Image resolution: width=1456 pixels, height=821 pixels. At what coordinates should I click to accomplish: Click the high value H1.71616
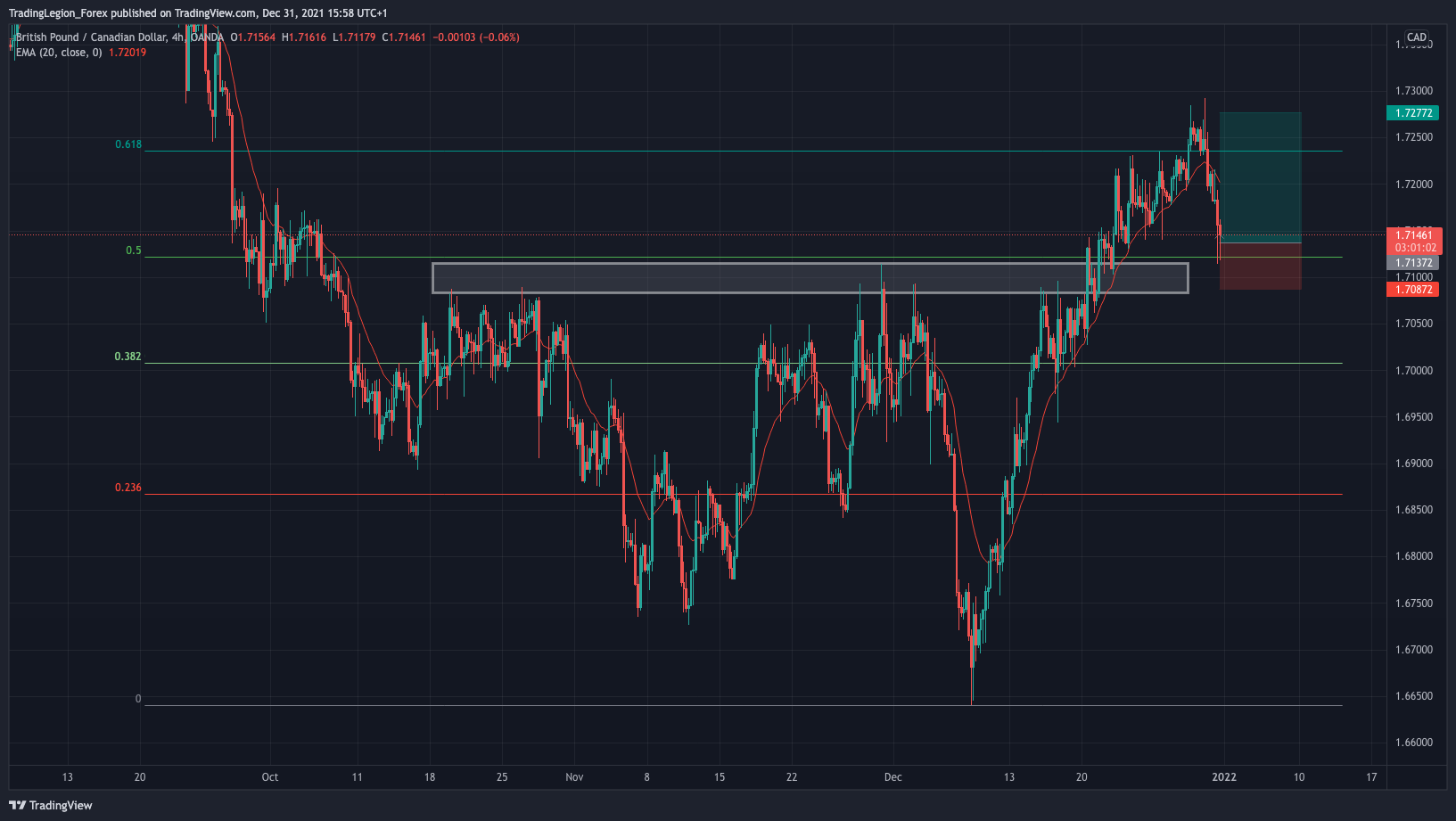pyautogui.click(x=304, y=37)
